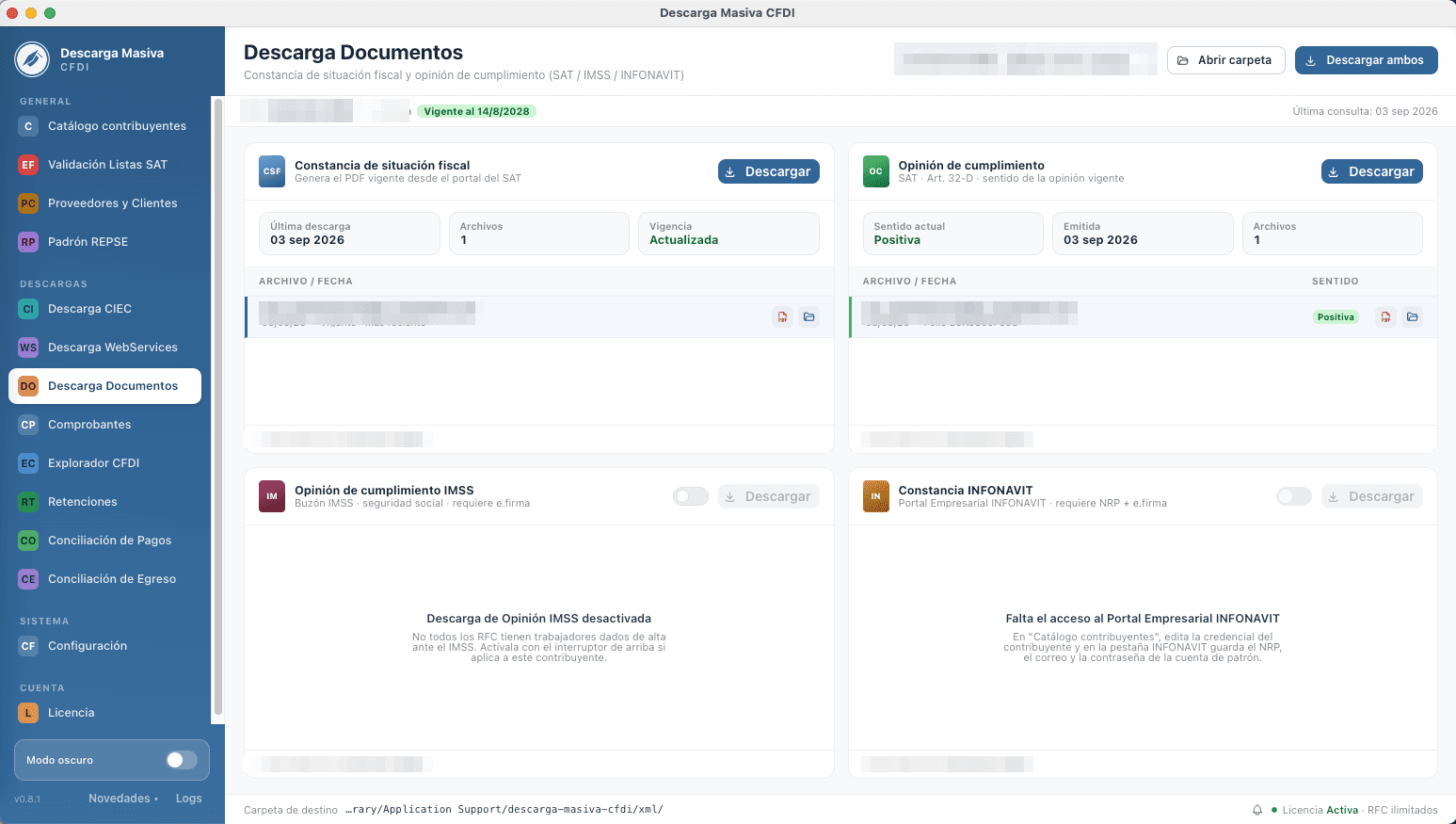Enable the Opinión de cumplimiento IMSS switch
The image size is (1456, 824).
[x=691, y=496]
